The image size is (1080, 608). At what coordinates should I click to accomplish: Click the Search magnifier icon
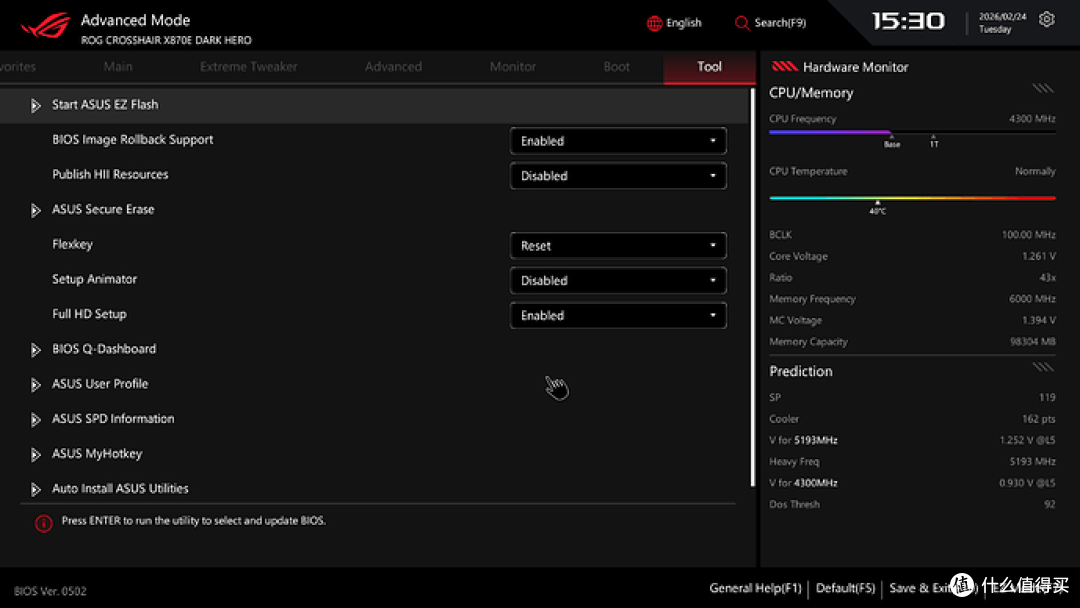click(x=742, y=23)
